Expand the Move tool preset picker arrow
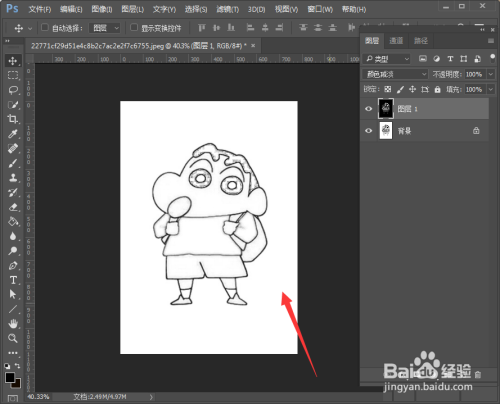This screenshot has width=500, height=404. pyautogui.click(x=30, y=28)
